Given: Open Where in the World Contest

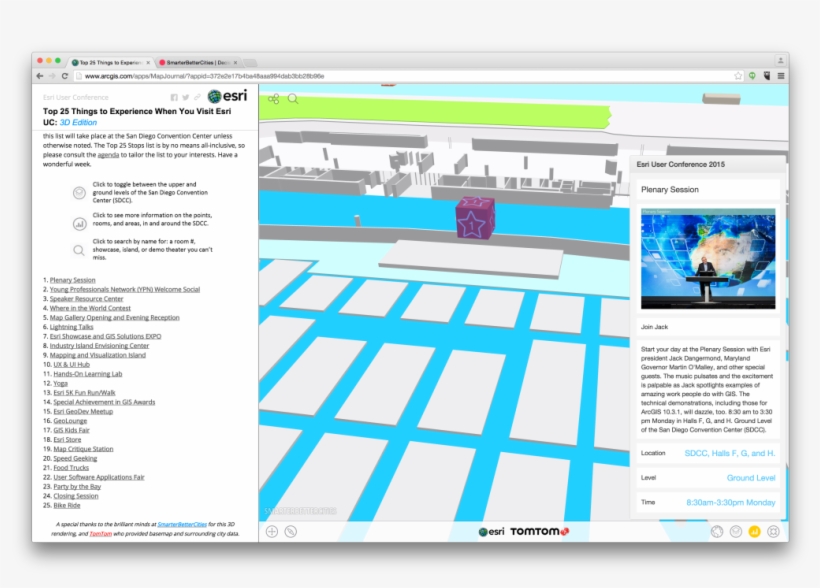Looking at the screenshot, I should tap(90, 308).
